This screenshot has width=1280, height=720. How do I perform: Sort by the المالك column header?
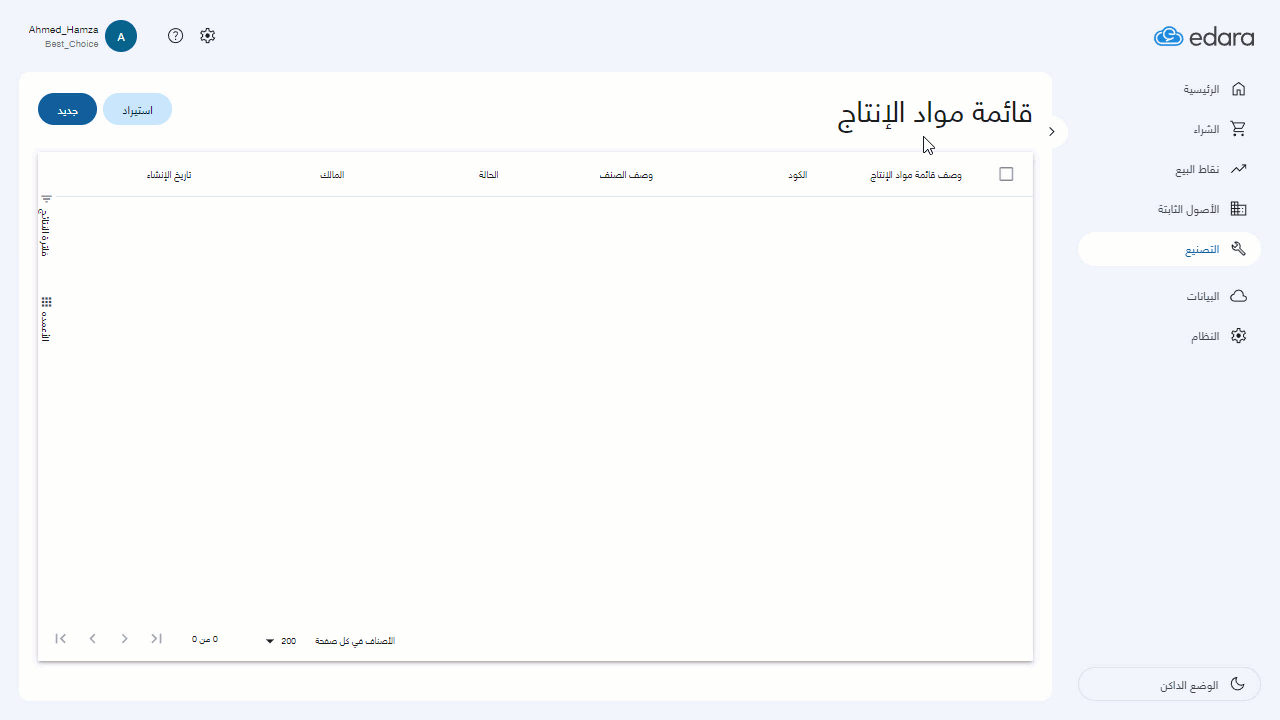[332, 175]
